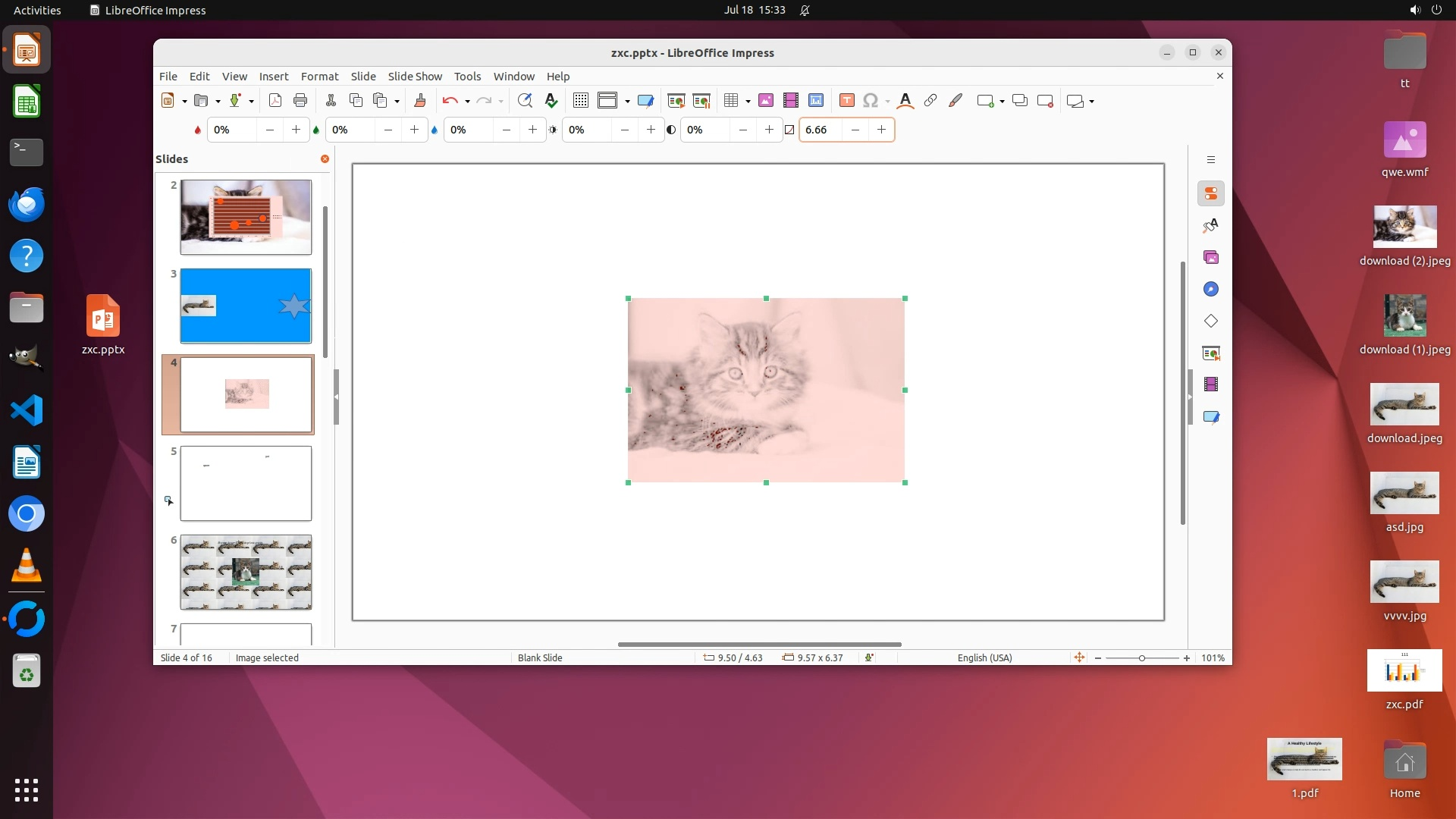Select slide 6 thumbnail
1456x819 pixels.
pos(246,572)
